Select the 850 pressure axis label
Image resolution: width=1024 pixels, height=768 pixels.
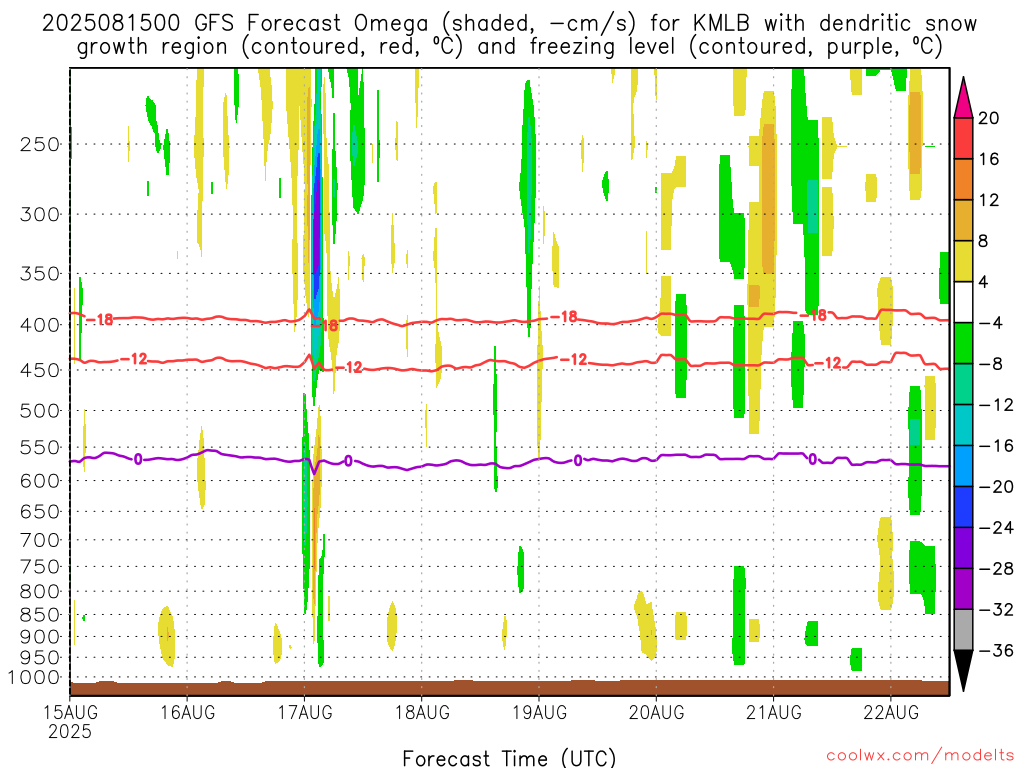[40, 615]
